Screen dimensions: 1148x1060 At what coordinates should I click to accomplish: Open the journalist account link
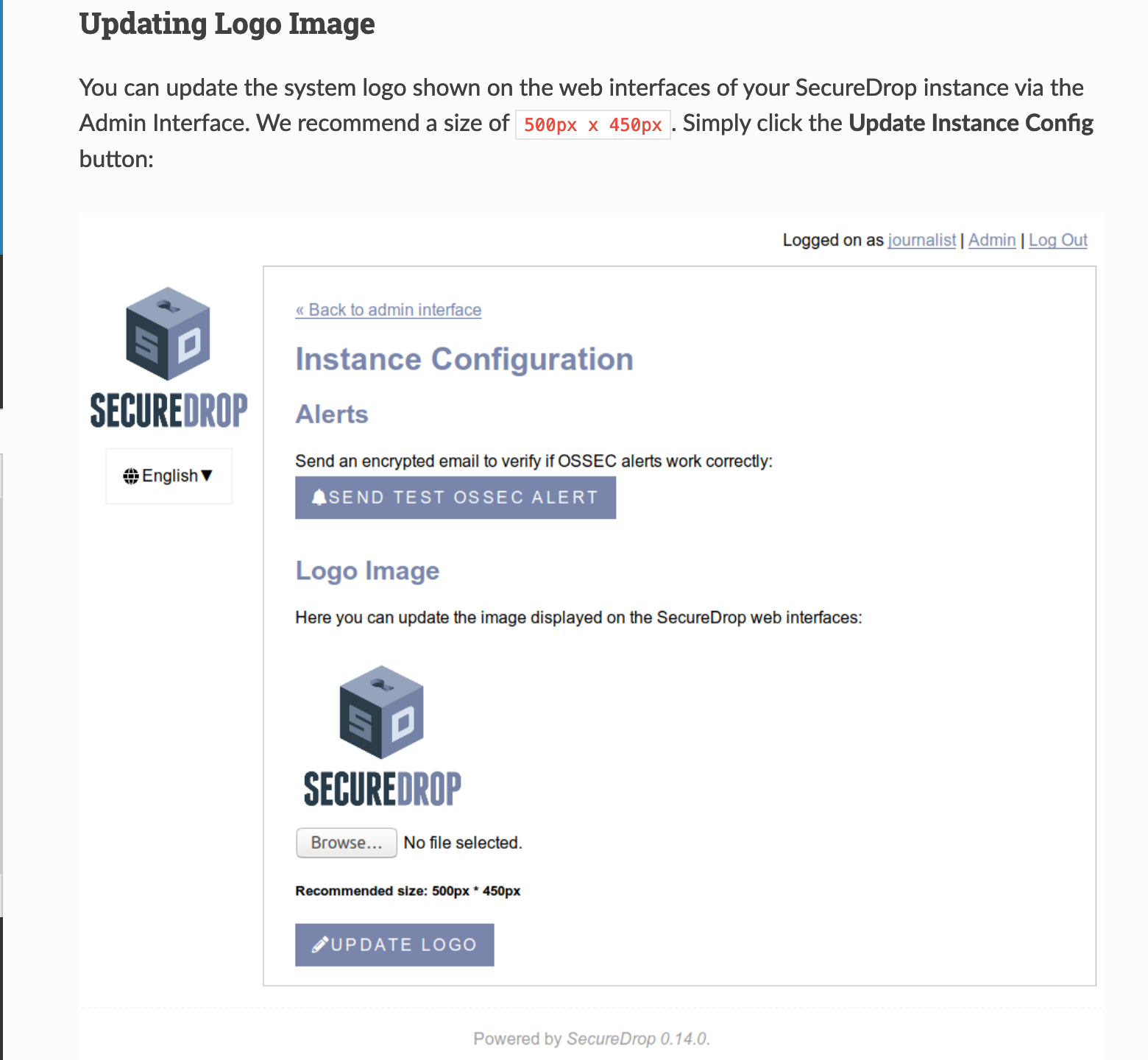pyautogui.click(x=922, y=240)
